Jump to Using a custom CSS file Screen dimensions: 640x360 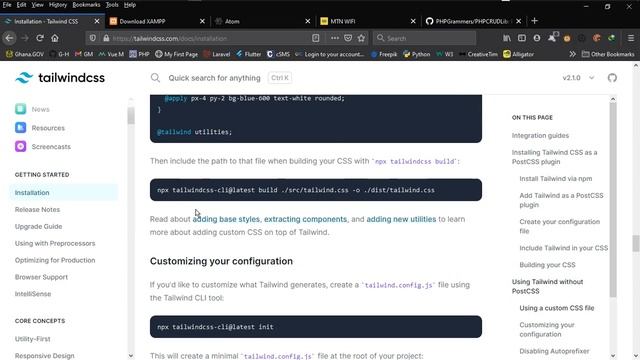tap(557, 308)
